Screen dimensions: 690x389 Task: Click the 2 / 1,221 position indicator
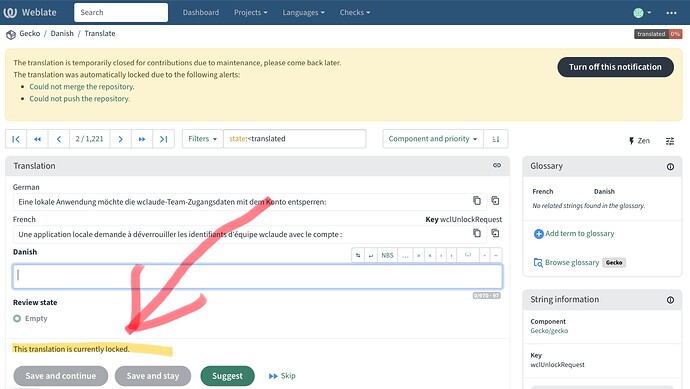click(x=89, y=139)
